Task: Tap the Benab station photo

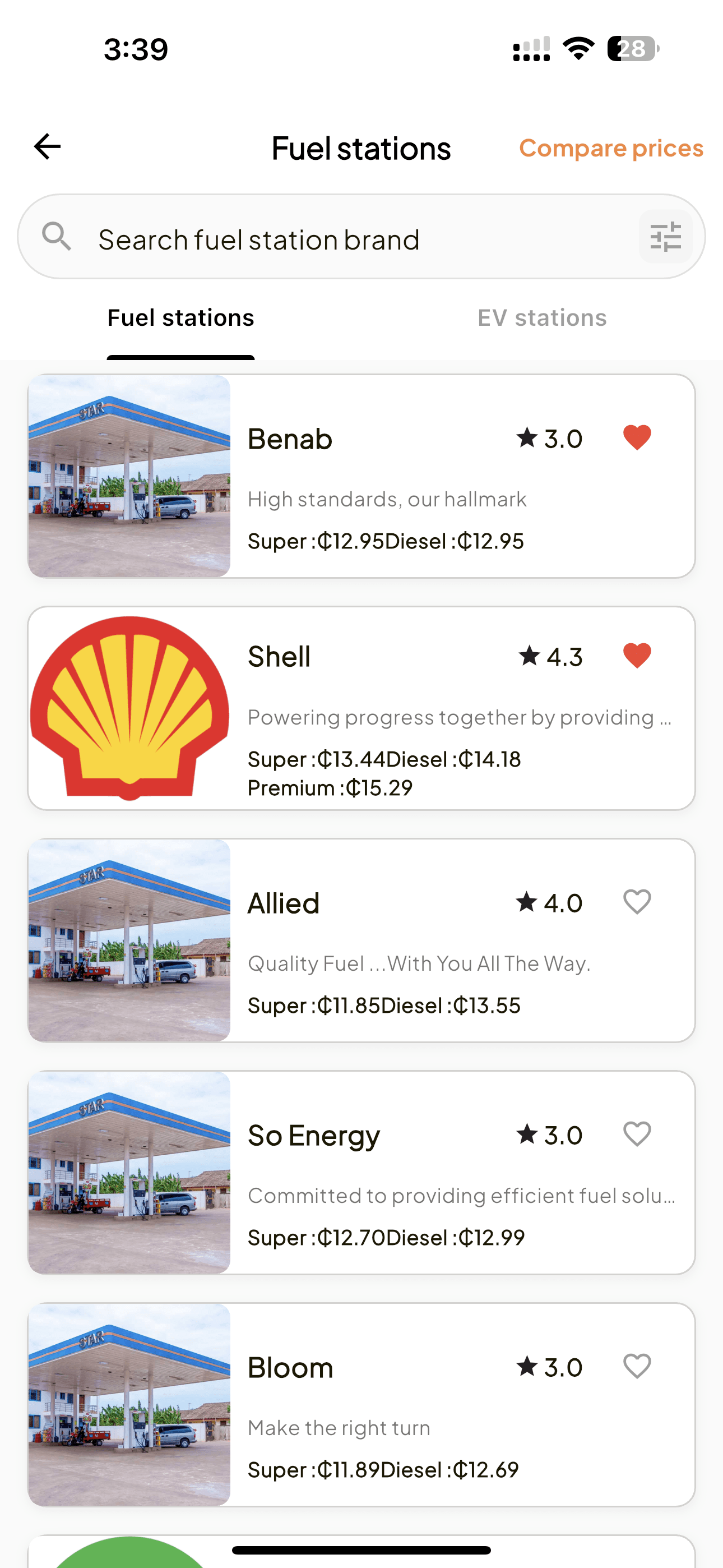Action: tap(129, 476)
